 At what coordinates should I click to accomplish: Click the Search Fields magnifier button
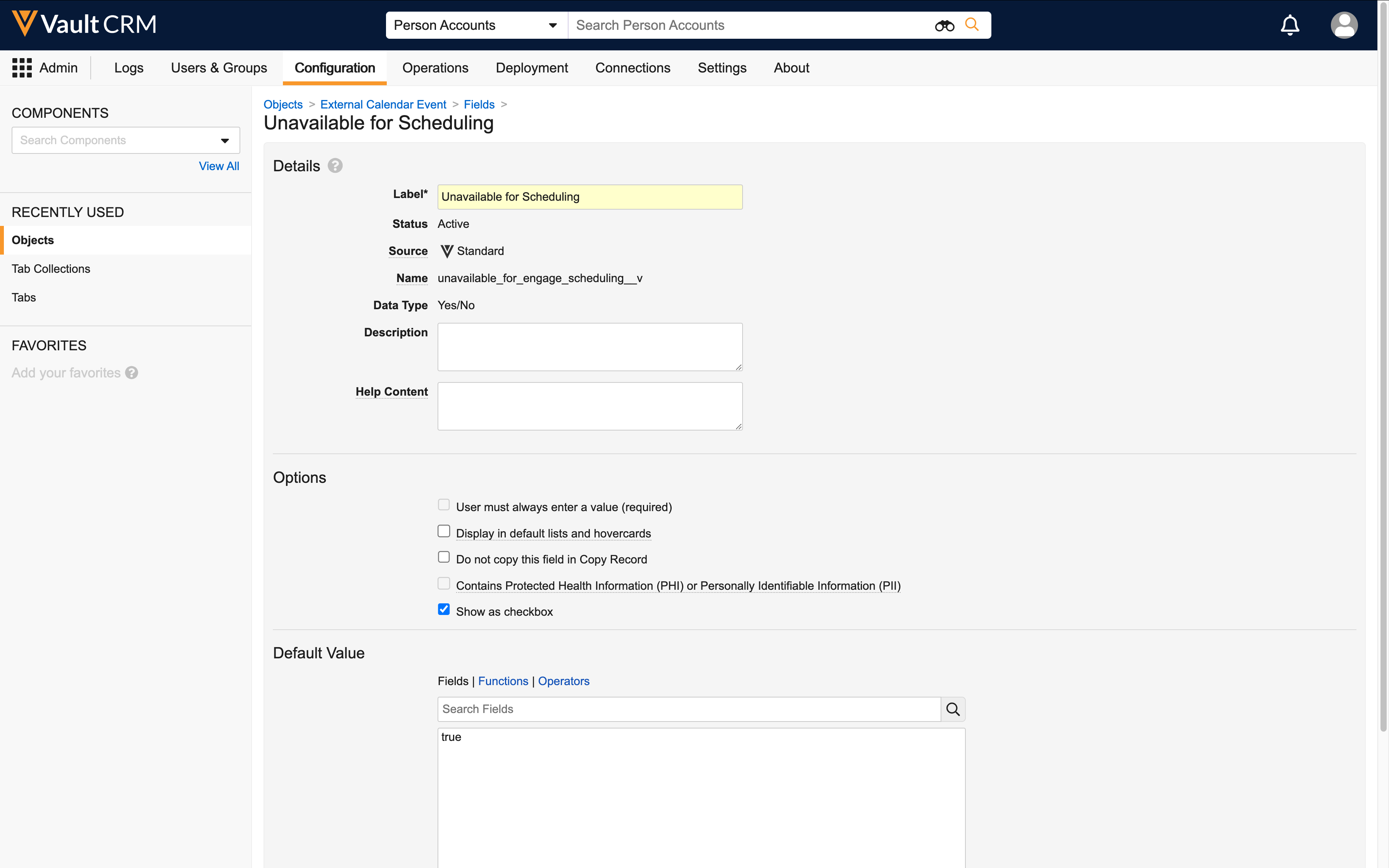coord(953,709)
